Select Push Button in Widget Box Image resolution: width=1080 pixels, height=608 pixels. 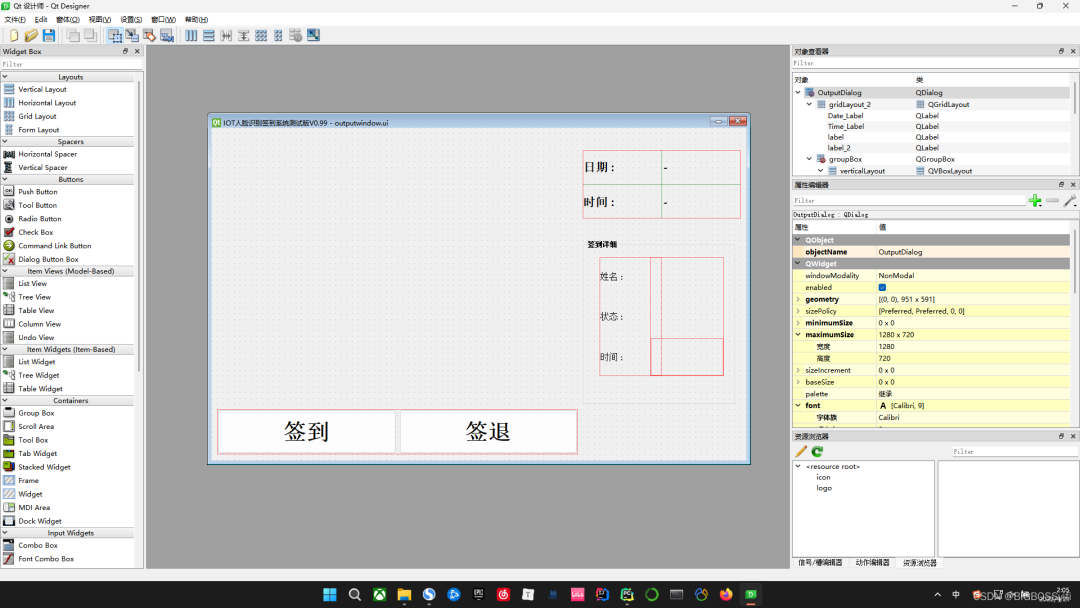coord(37,191)
